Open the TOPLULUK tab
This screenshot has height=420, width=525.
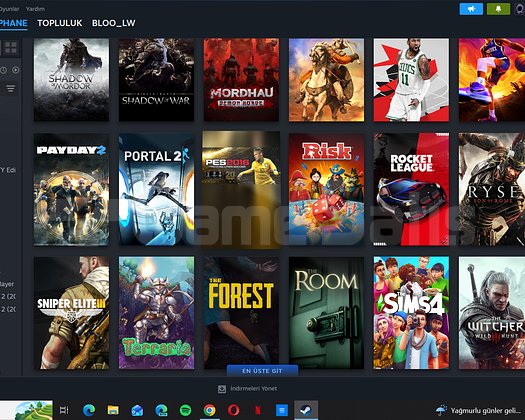pos(60,23)
